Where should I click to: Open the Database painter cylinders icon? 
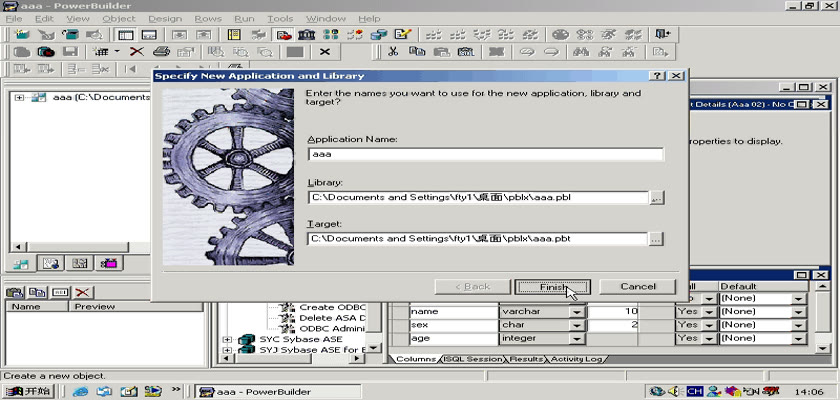(x=379, y=35)
